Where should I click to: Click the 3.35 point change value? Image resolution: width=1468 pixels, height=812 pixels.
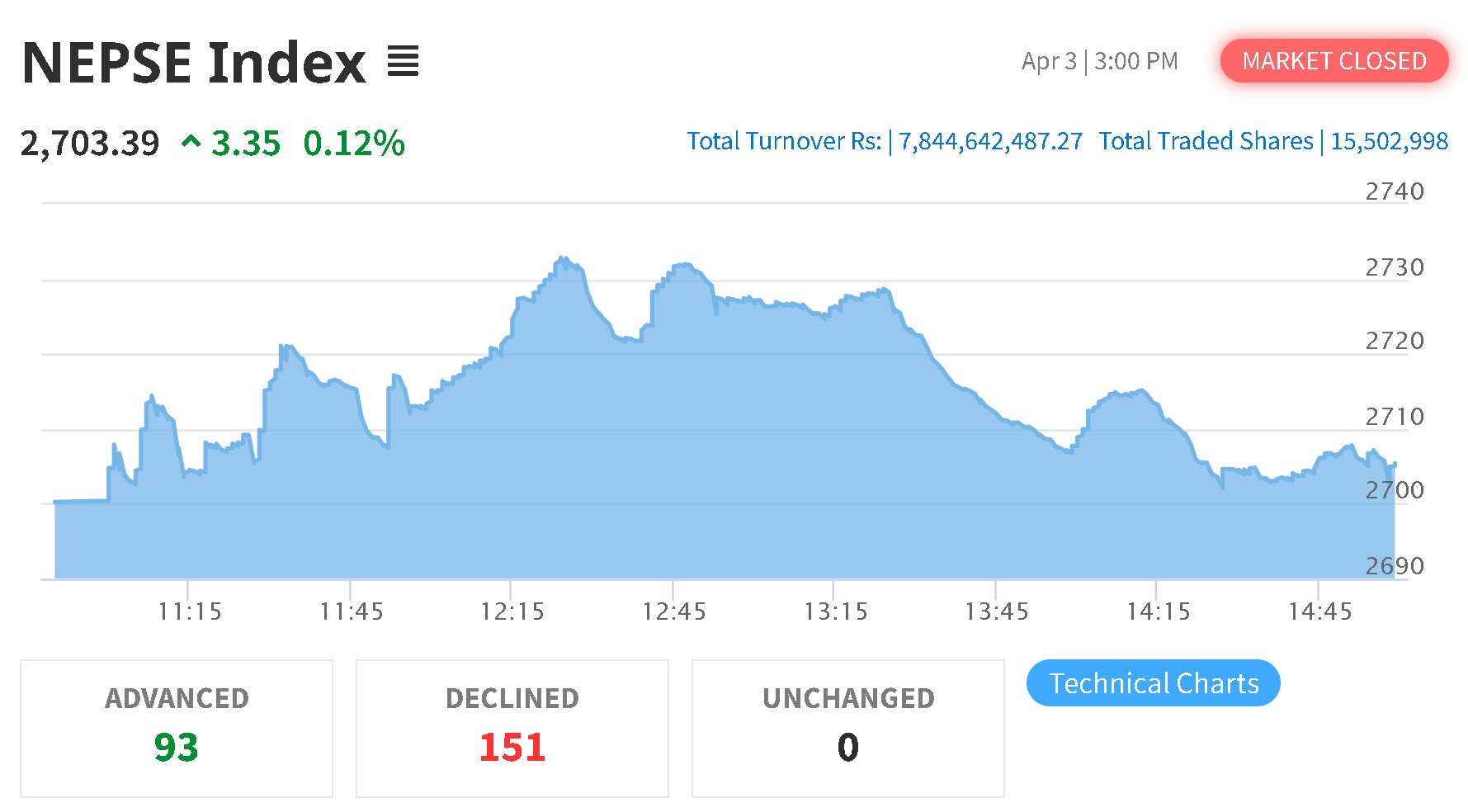pos(246,144)
